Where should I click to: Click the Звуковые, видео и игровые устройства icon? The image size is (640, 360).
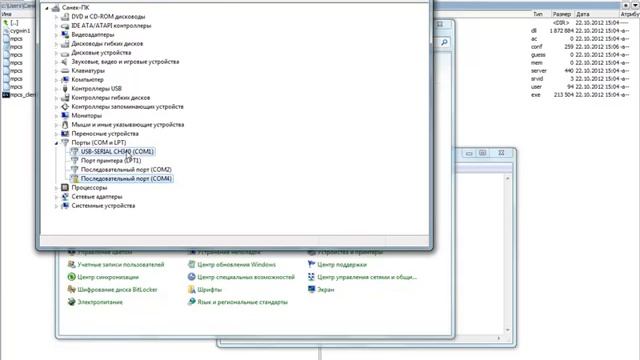(x=64, y=62)
